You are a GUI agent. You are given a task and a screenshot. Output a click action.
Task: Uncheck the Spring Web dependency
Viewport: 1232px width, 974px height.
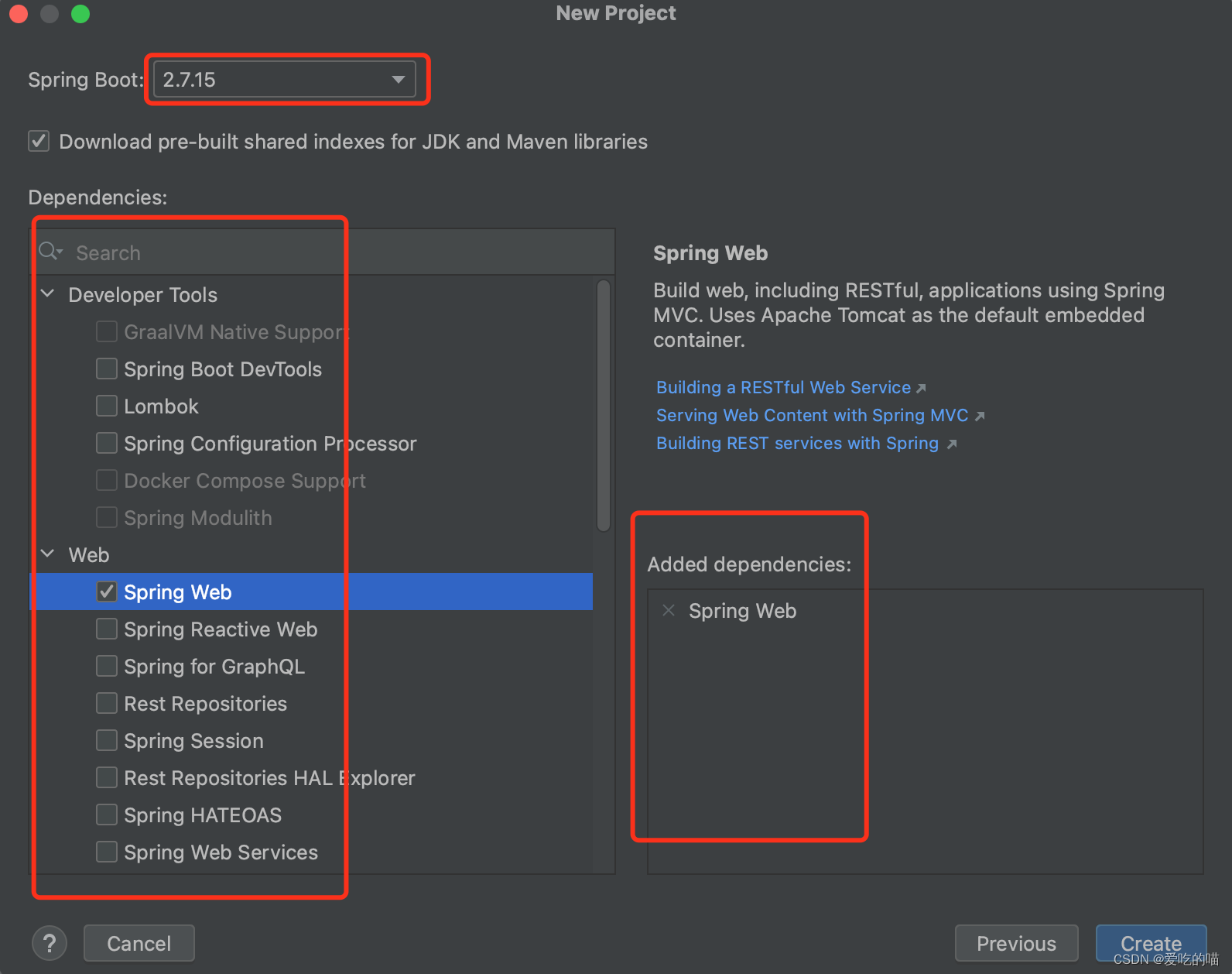coord(106,592)
